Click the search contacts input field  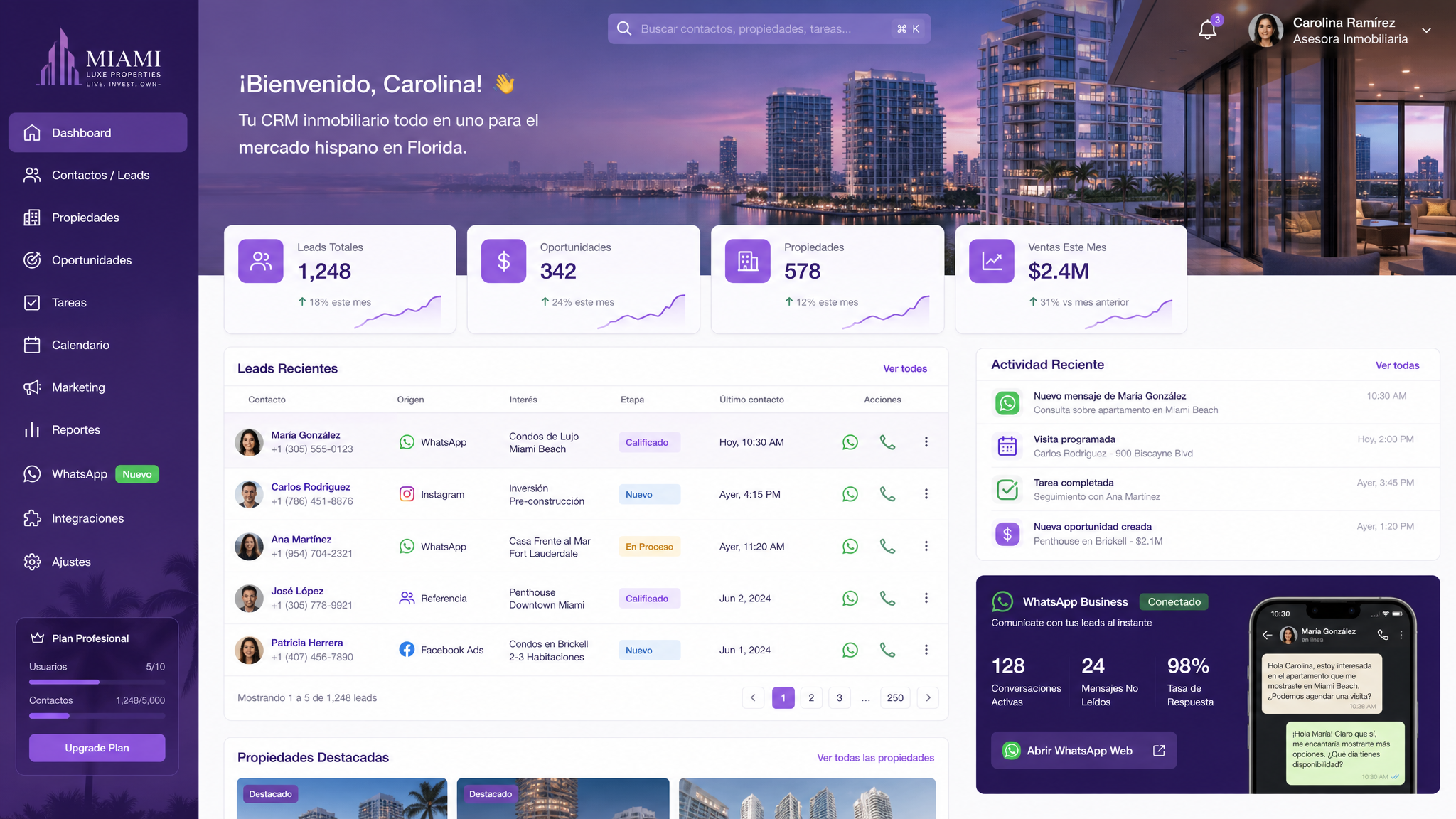769,28
